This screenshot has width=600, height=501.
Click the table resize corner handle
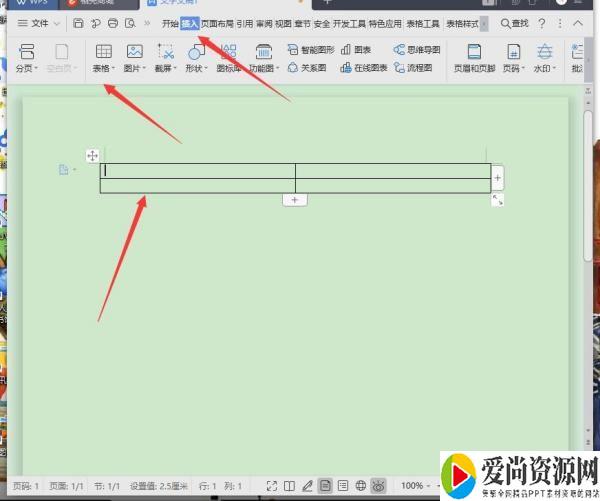497,199
